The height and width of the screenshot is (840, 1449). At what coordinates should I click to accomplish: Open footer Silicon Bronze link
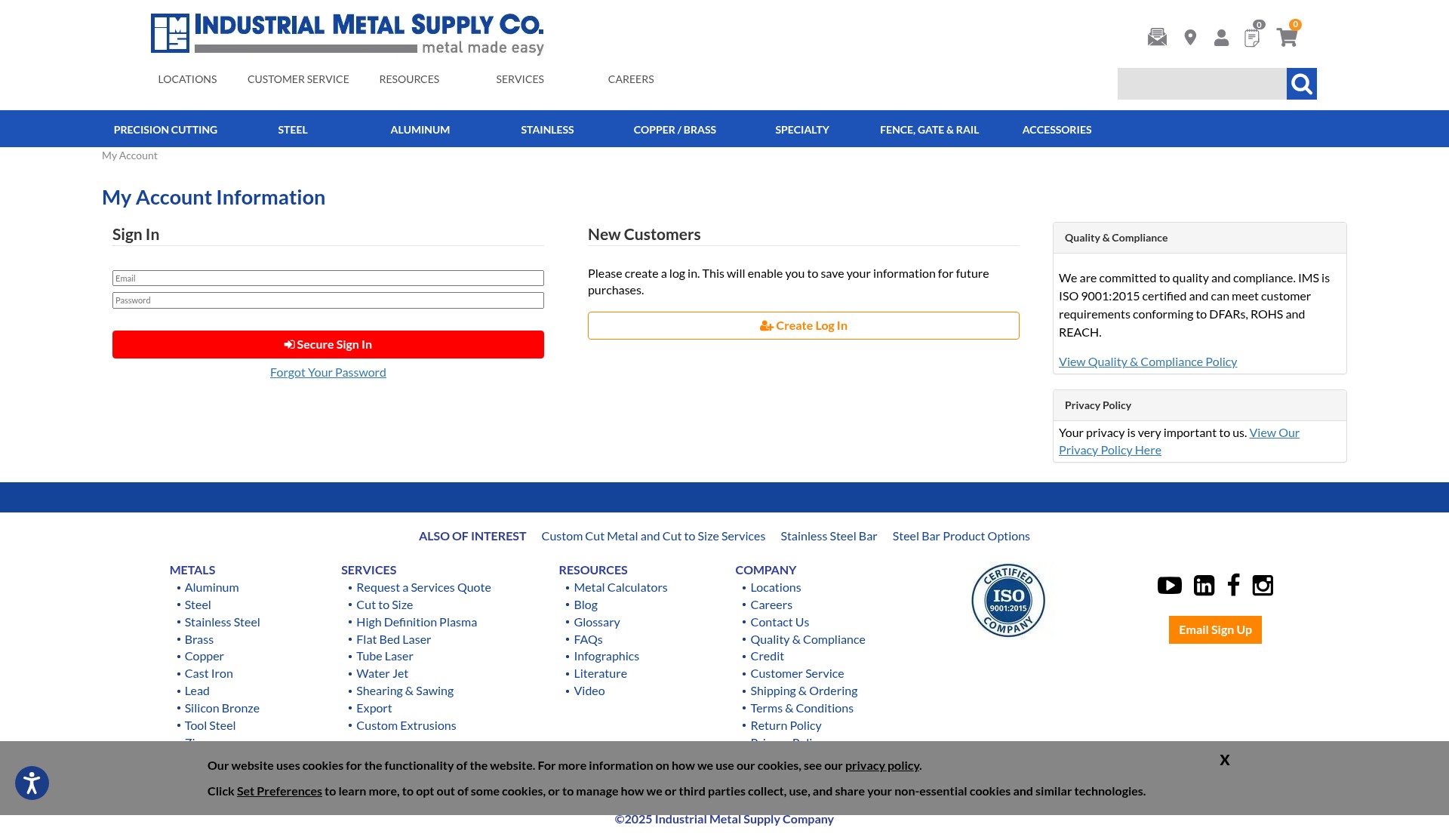coord(222,709)
